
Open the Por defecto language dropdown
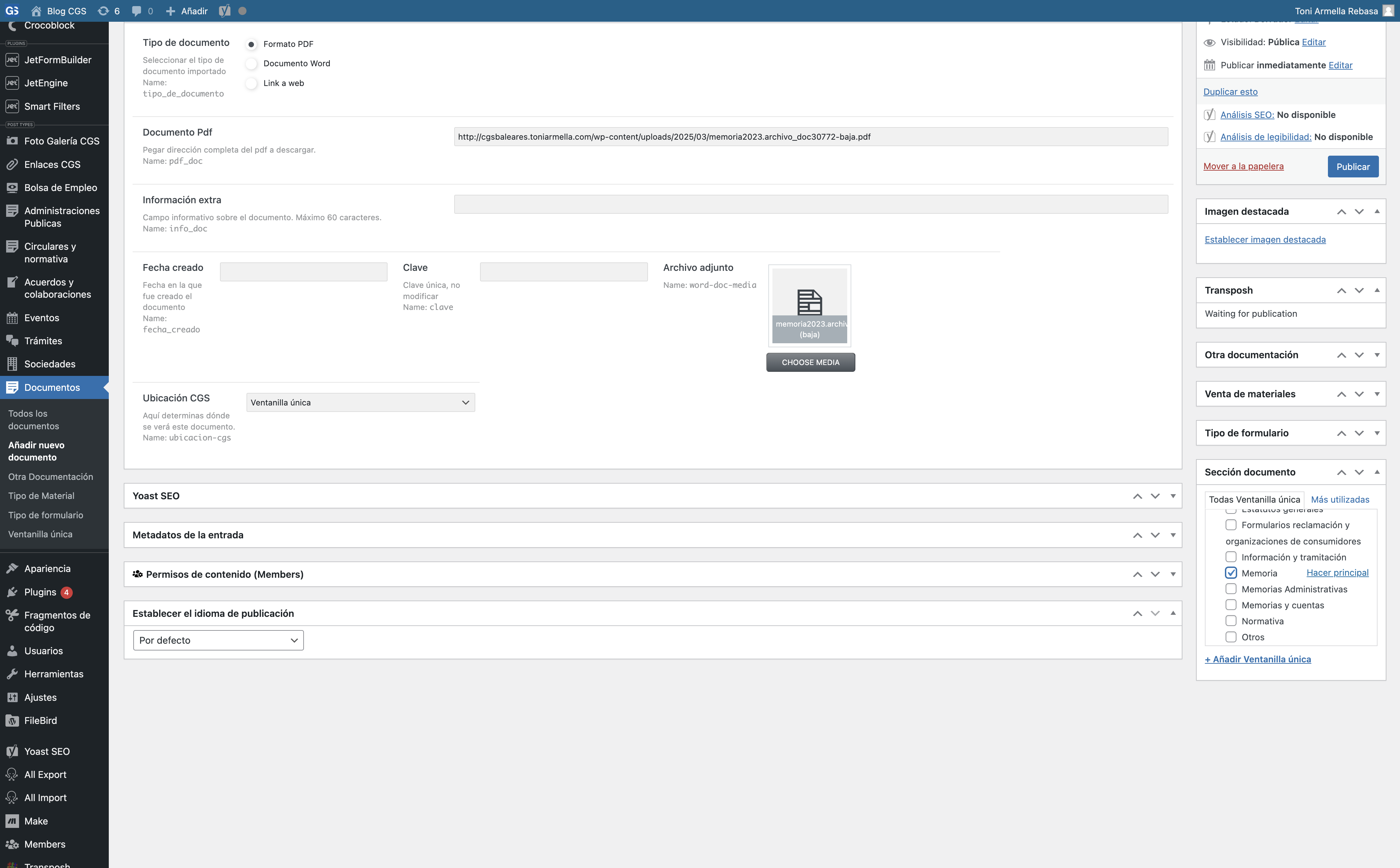(218, 640)
